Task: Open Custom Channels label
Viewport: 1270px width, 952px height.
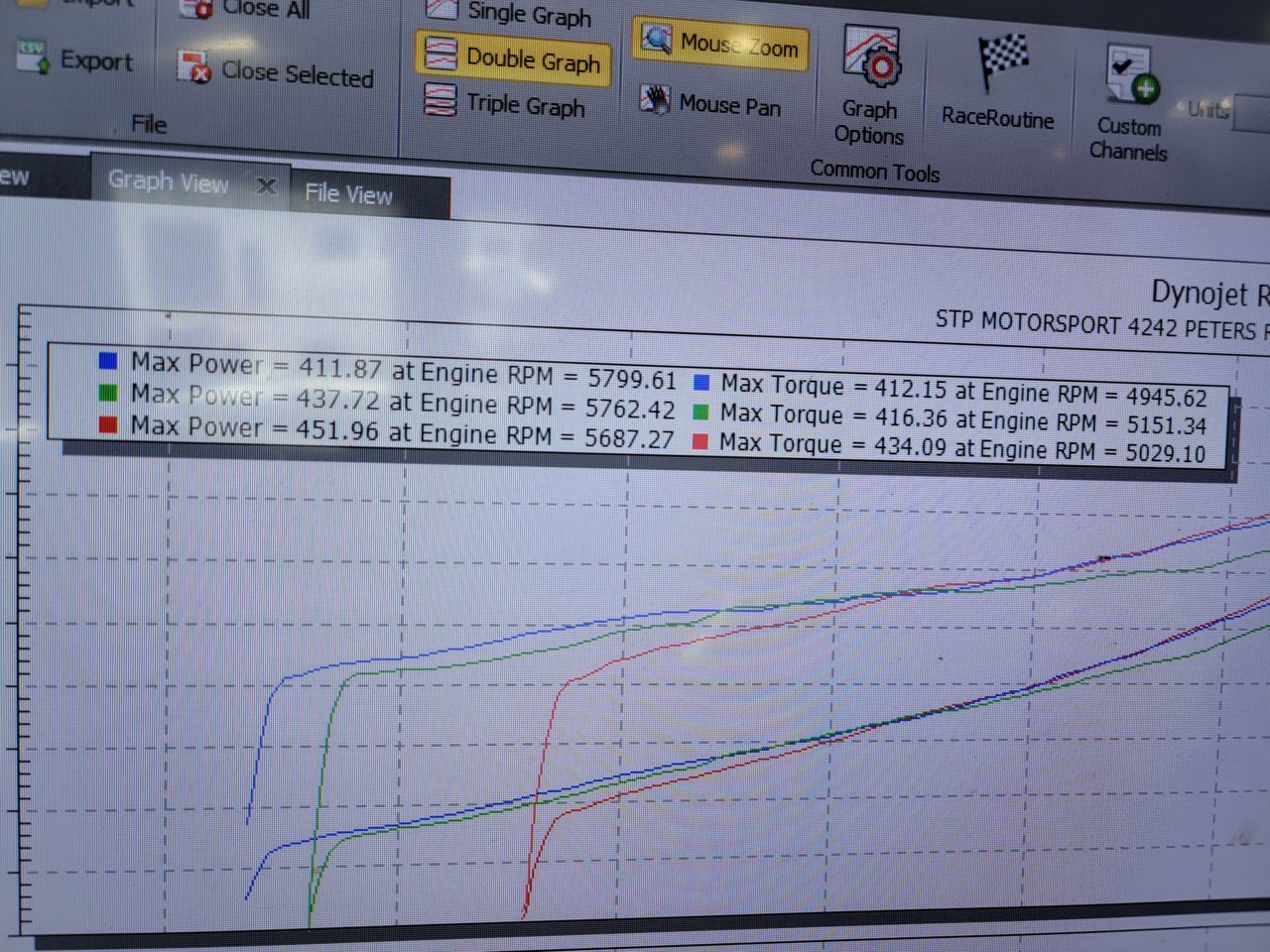Action: tap(1128, 140)
